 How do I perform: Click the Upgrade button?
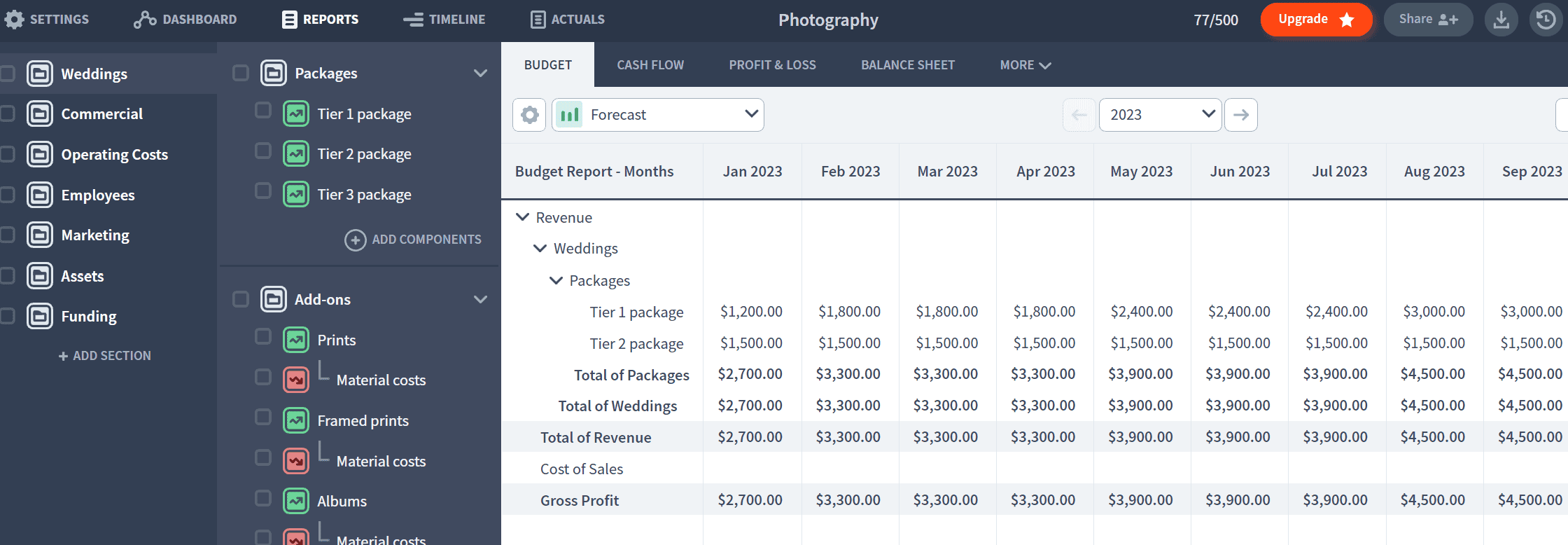tap(1316, 19)
